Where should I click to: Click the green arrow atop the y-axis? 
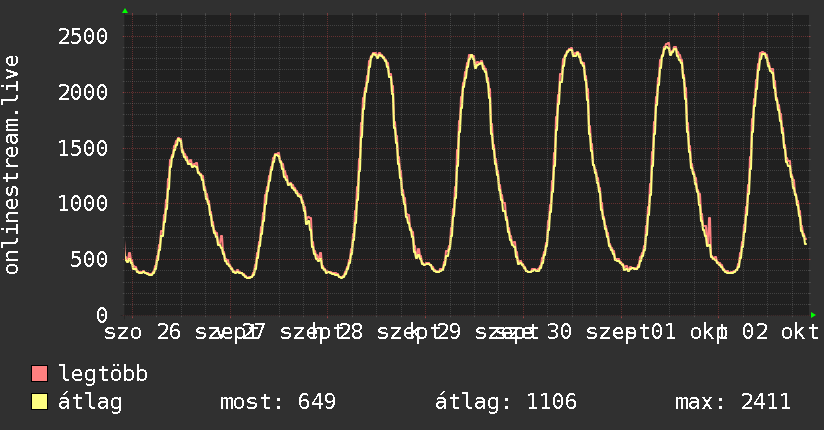(x=125, y=11)
